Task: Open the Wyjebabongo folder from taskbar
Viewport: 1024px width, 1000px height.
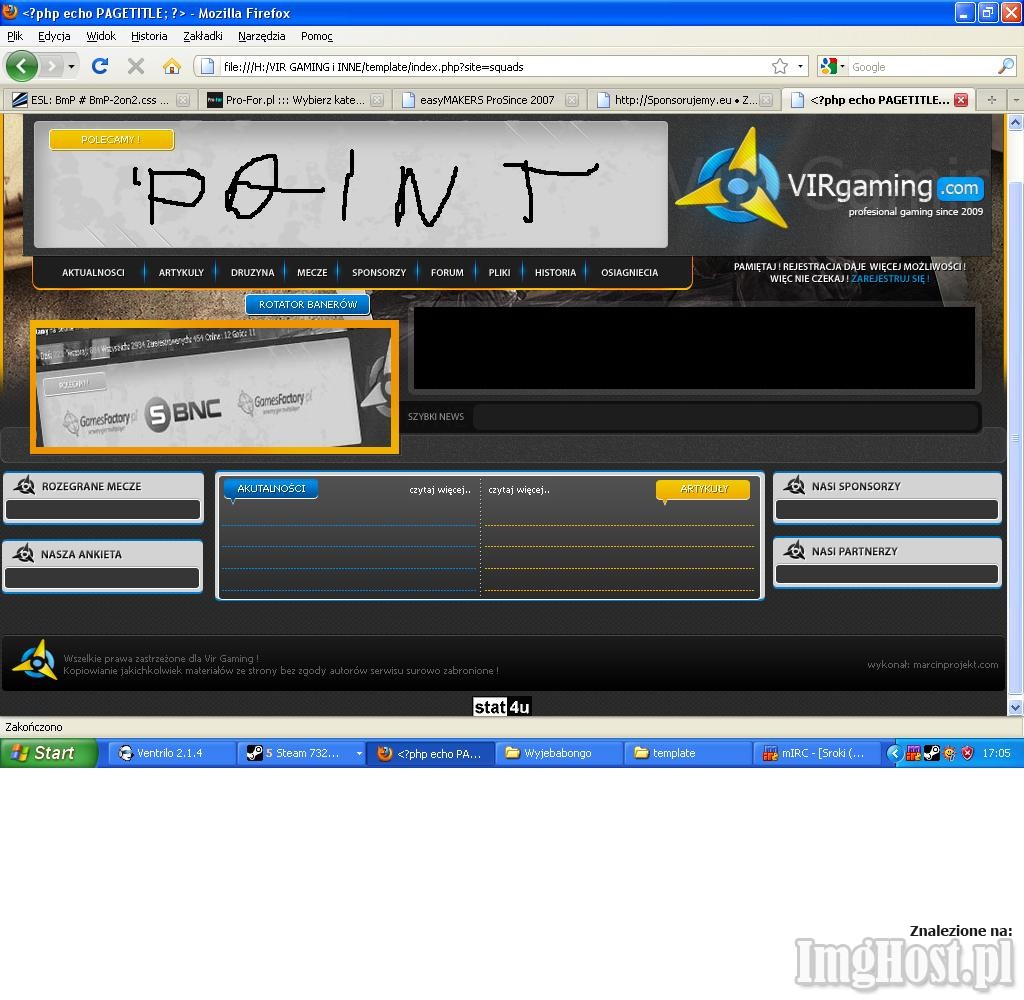Action: 560,753
